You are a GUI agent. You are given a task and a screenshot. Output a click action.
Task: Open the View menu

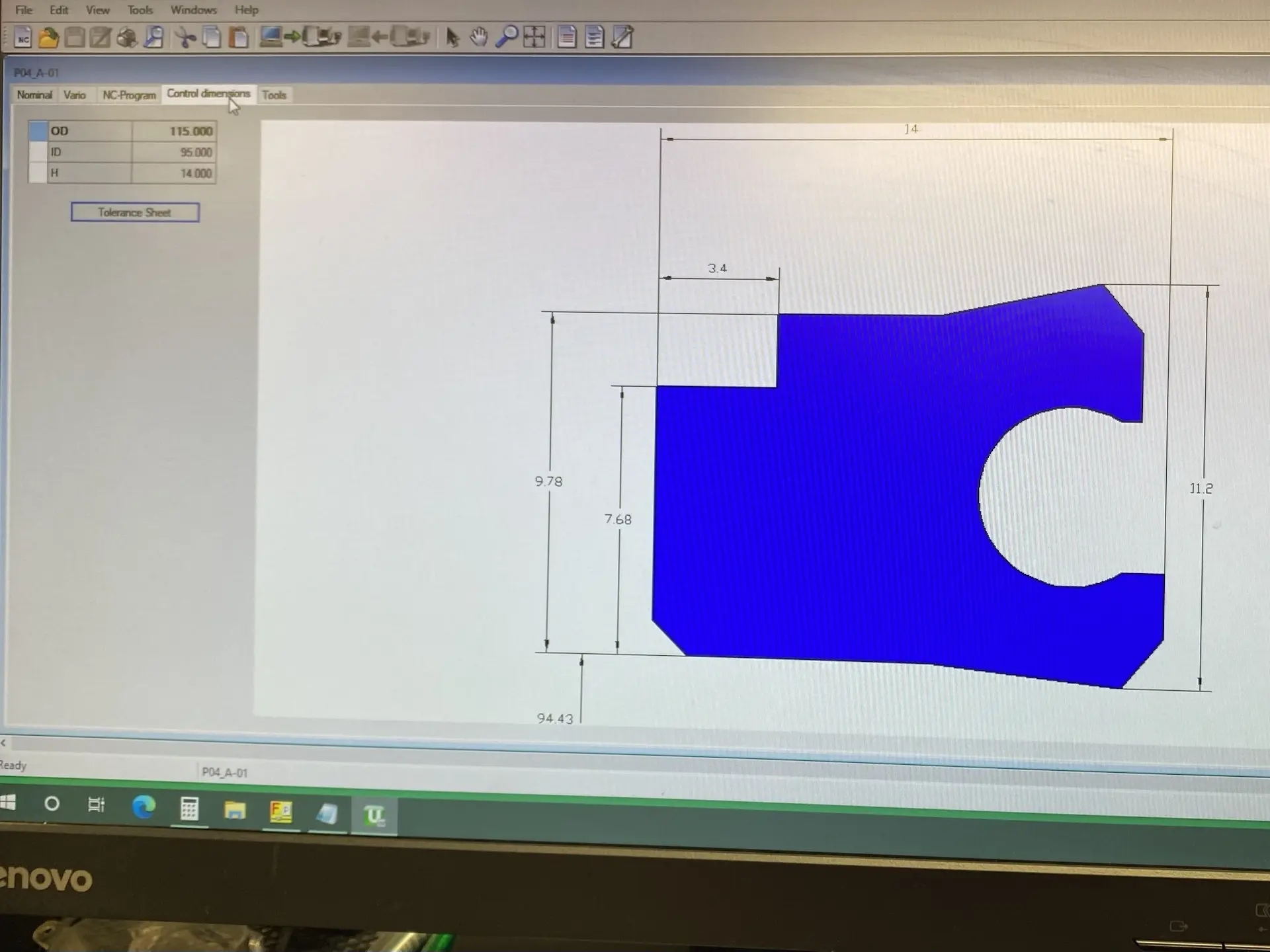[x=98, y=10]
